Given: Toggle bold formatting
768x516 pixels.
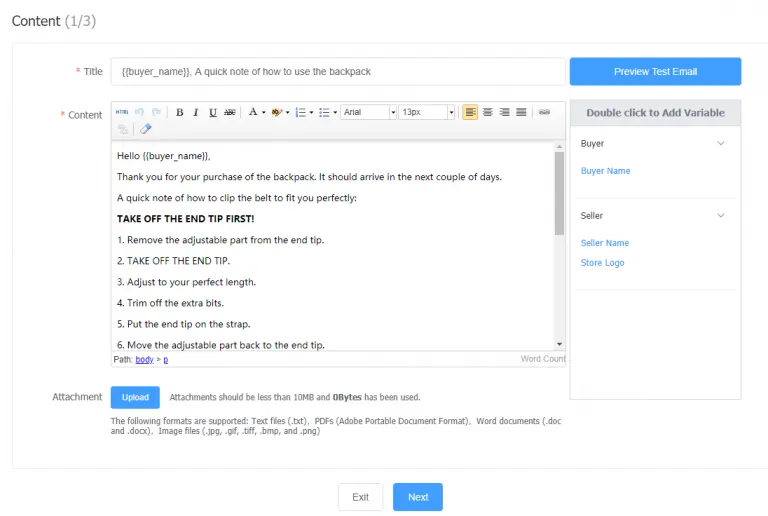Looking at the screenshot, I should point(180,113).
